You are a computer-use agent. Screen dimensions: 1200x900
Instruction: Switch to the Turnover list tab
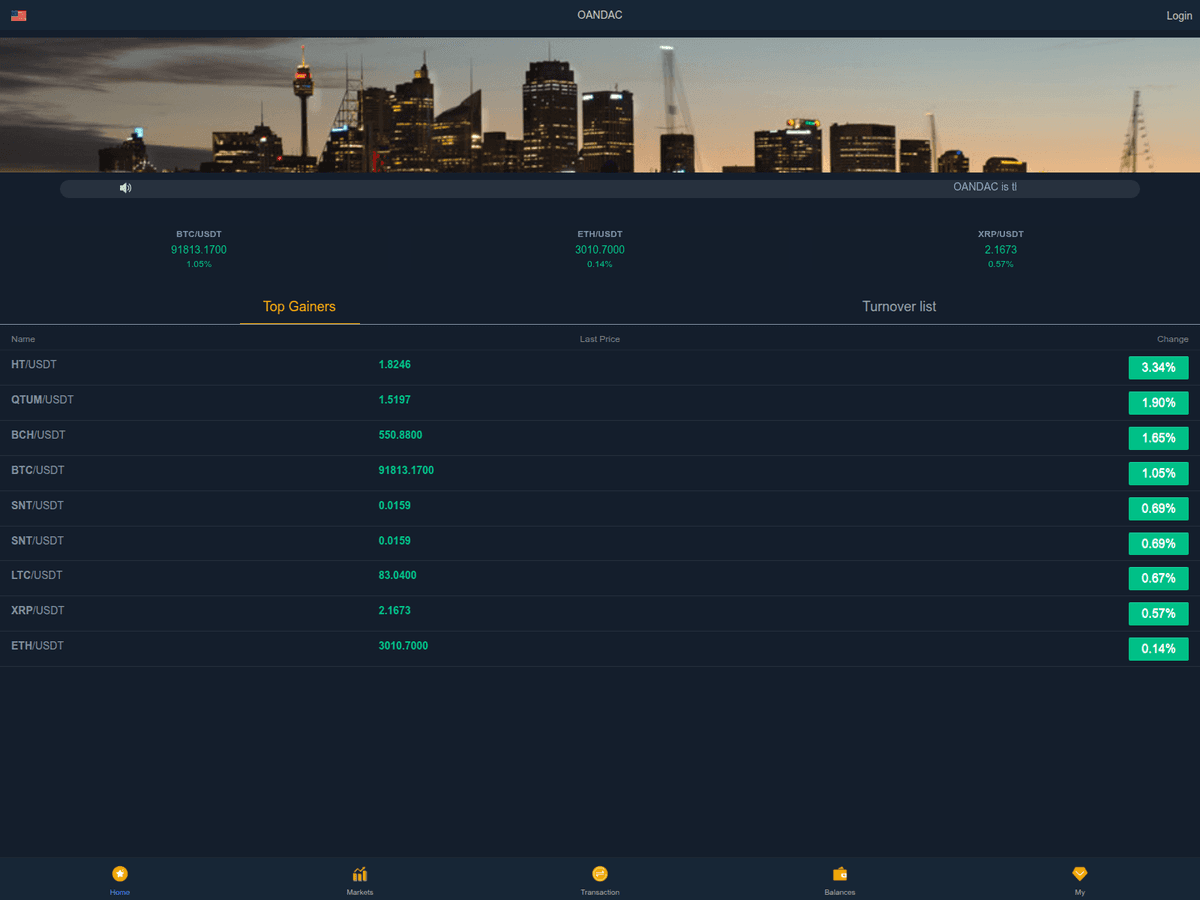click(x=899, y=307)
